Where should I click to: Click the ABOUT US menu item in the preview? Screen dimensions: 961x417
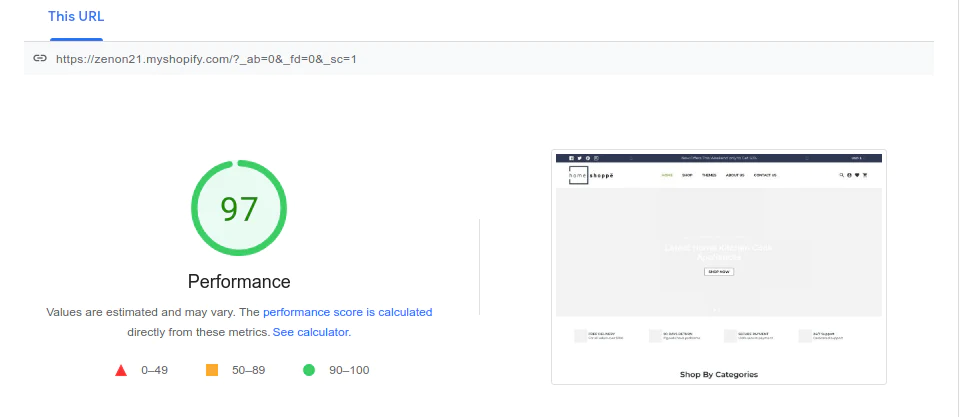point(735,175)
